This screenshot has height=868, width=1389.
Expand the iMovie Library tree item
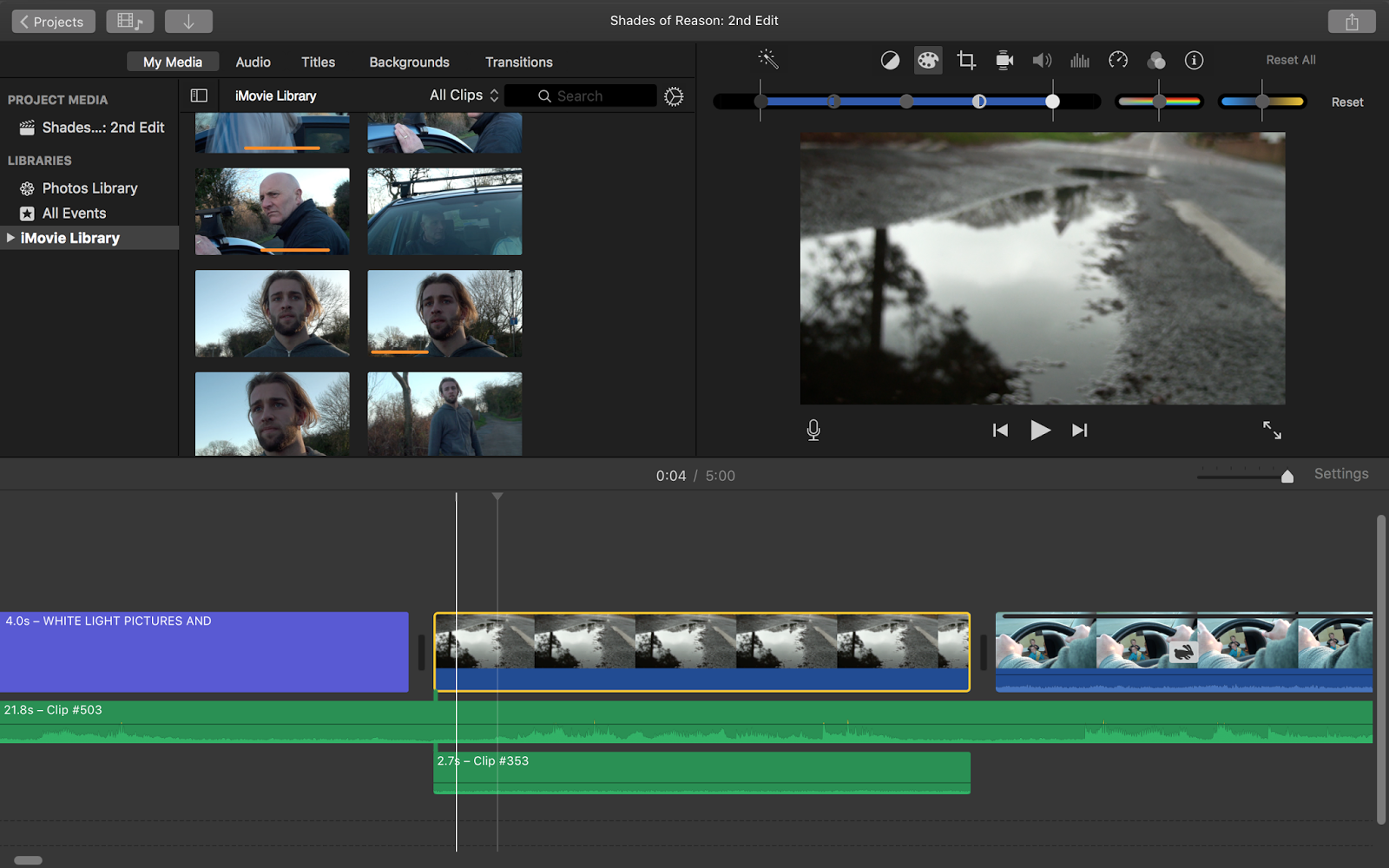click(11, 237)
